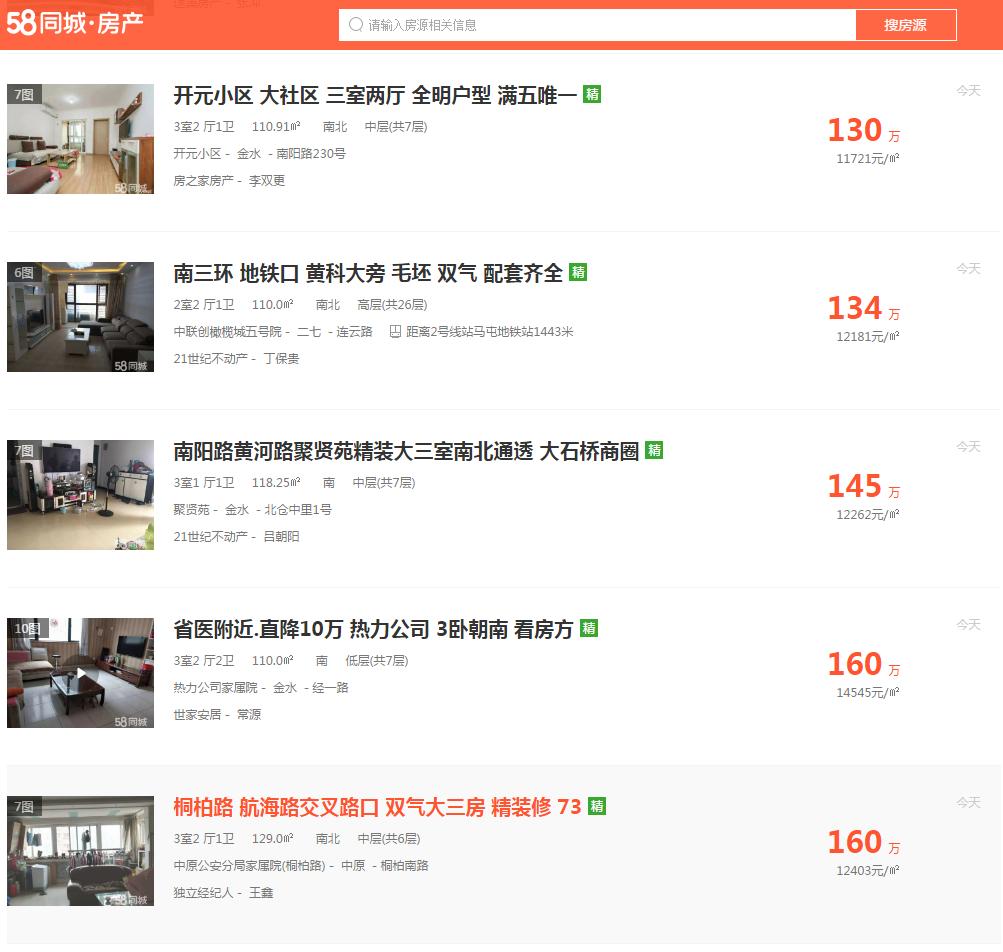Open listing 桐柏路 航海路交叉路口

point(377,807)
